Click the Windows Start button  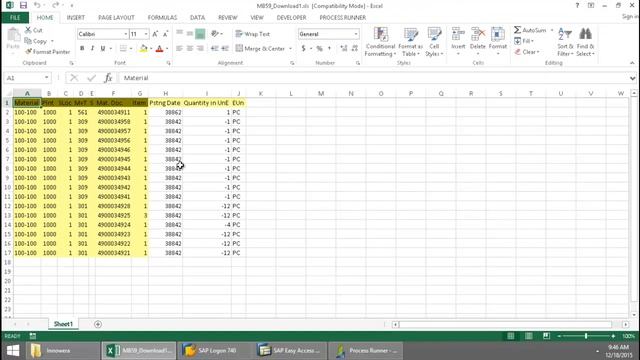(13, 351)
